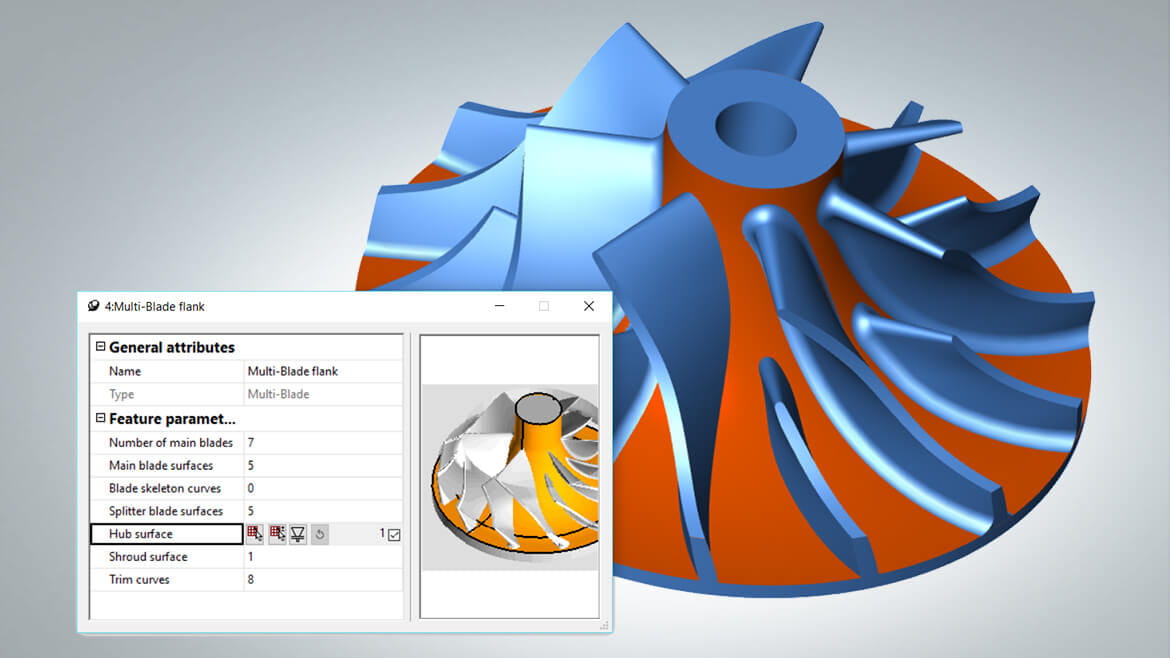Image resolution: width=1170 pixels, height=658 pixels.
Task: Click the second multi-surface selection icon
Action: coord(277,534)
